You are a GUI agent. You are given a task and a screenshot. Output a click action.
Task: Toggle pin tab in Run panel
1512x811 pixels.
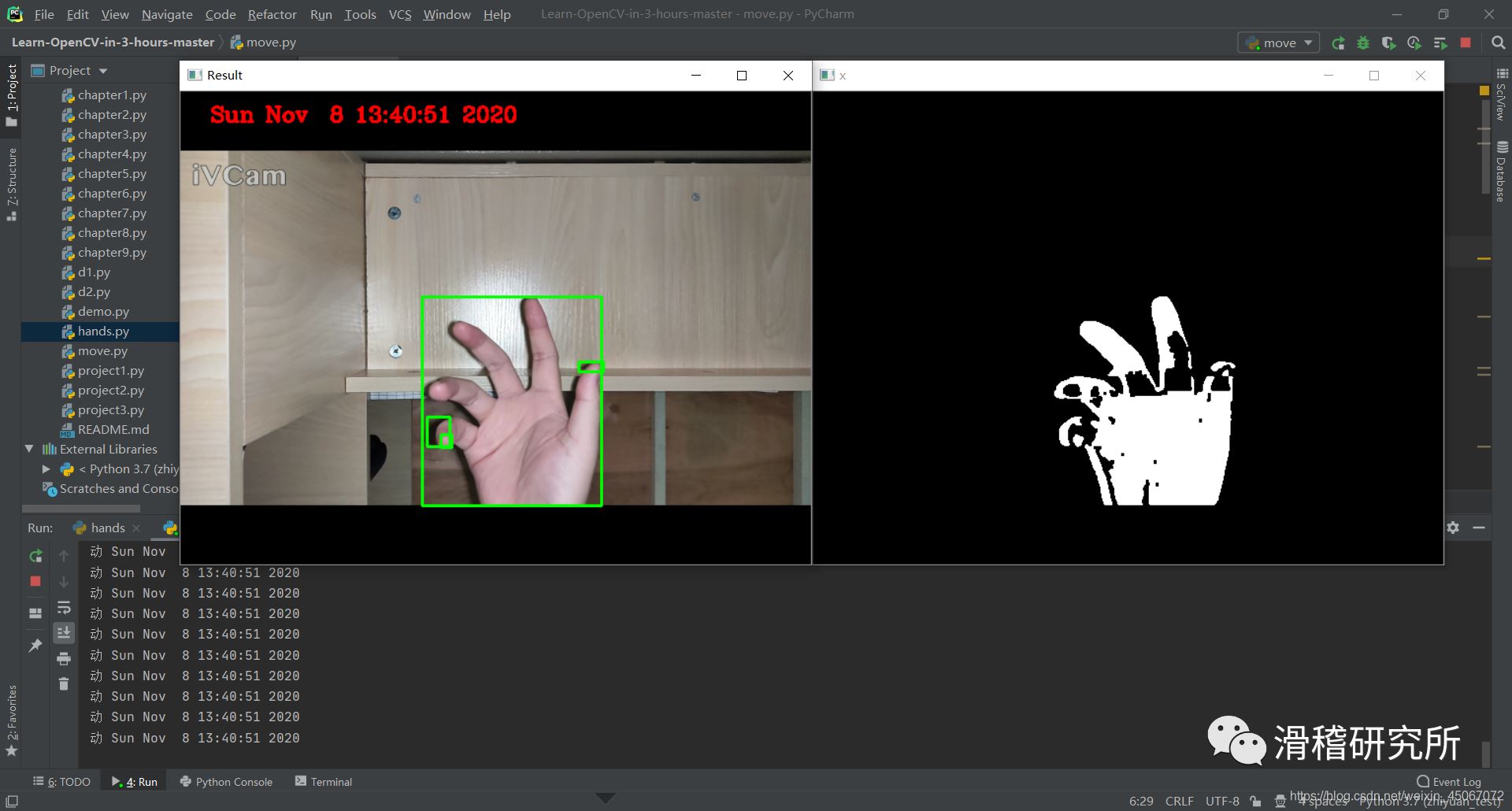(35, 646)
